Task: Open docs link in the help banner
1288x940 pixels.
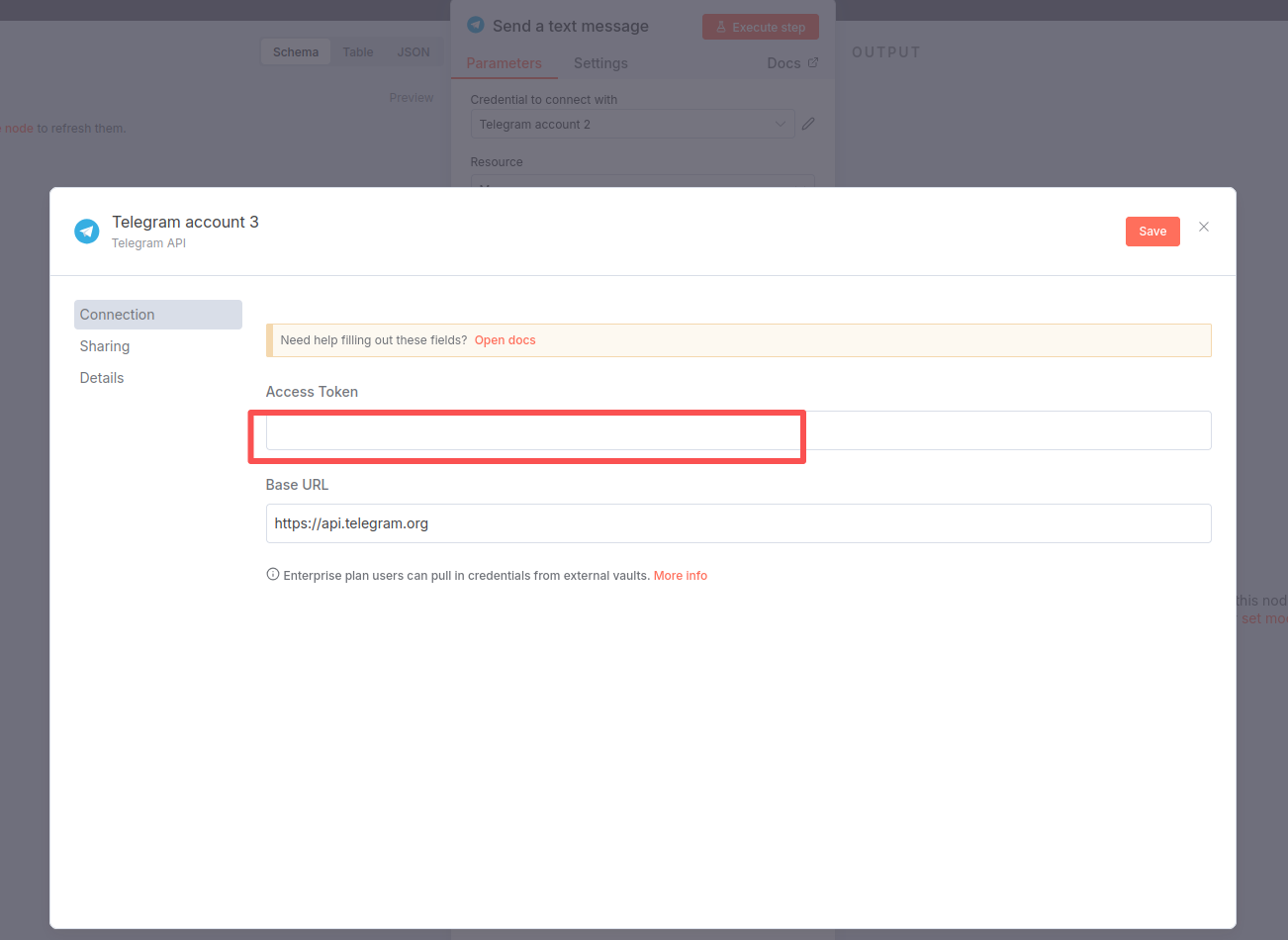Action: 505,340
